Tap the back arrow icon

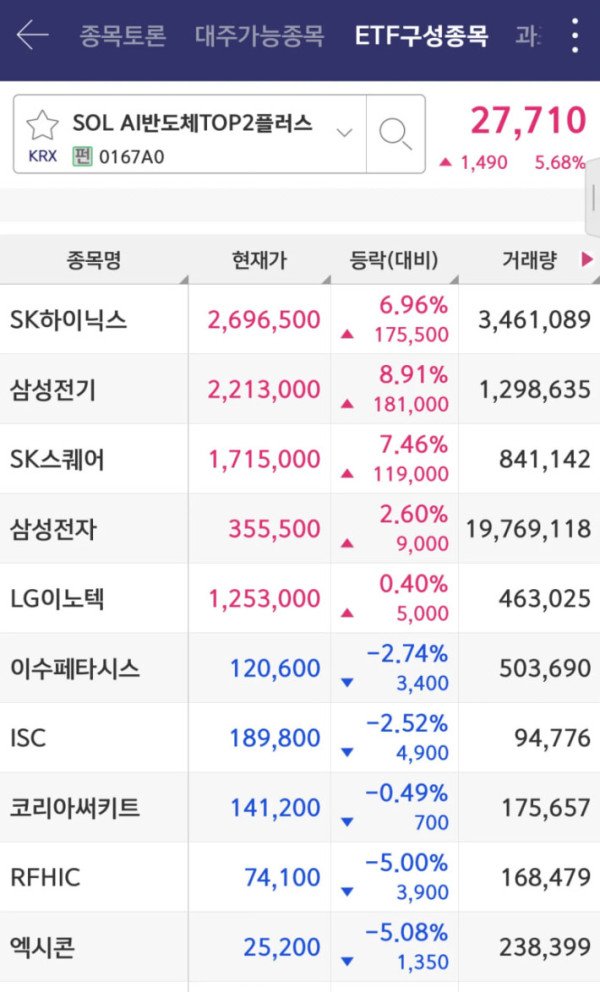point(32,34)
